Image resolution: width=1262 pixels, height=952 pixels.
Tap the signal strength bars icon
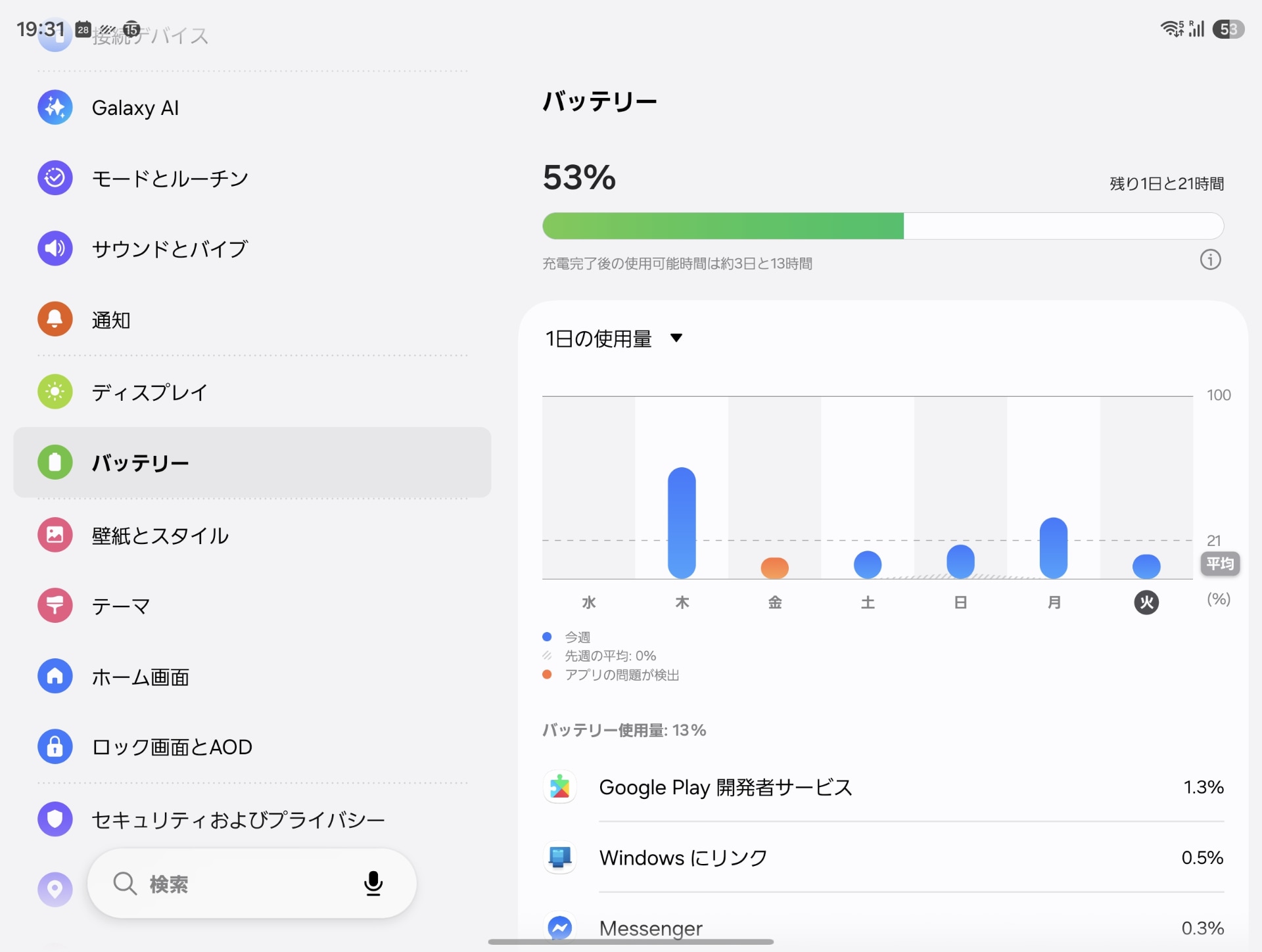(x=1196, y=29)
